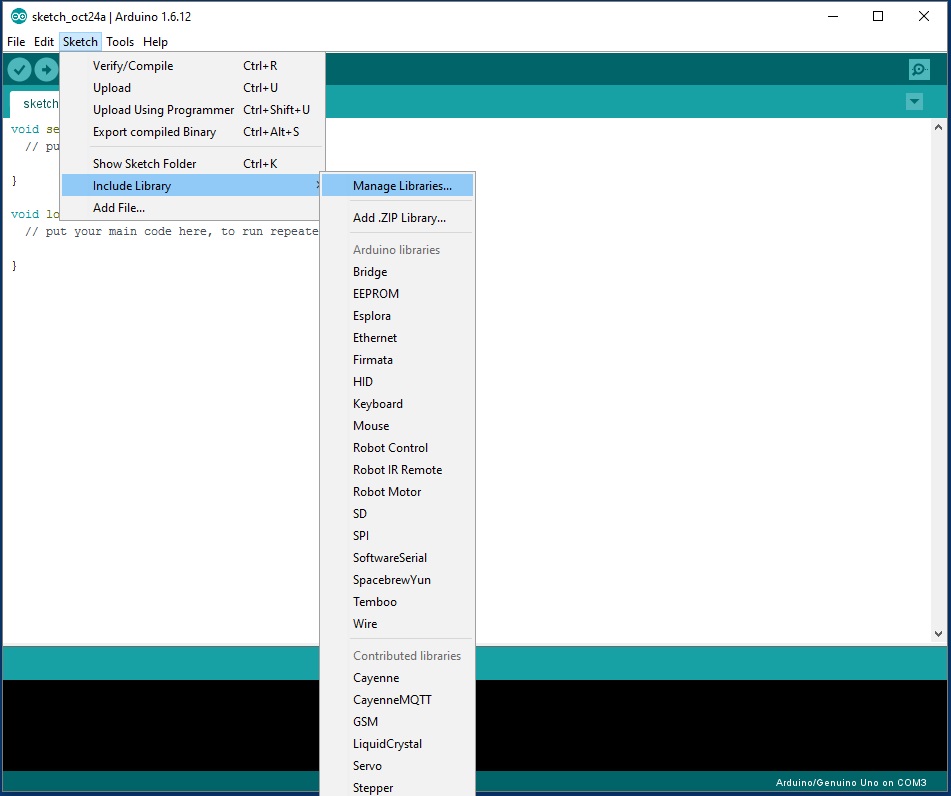
Task: Include the EEPROM library
Action: click(x=397, y=294)
